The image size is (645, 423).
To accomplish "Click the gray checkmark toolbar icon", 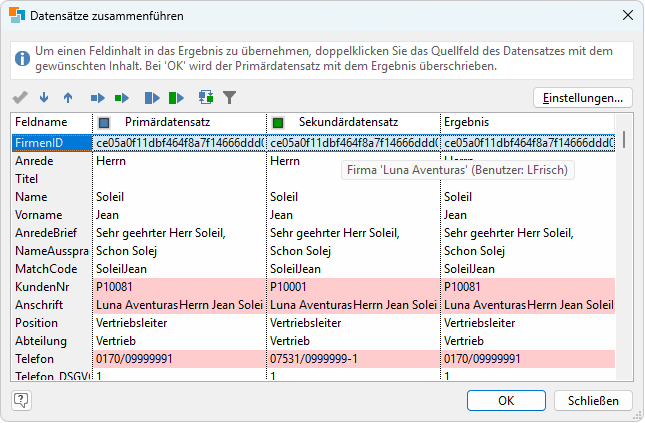I will [x=20, y=98].
